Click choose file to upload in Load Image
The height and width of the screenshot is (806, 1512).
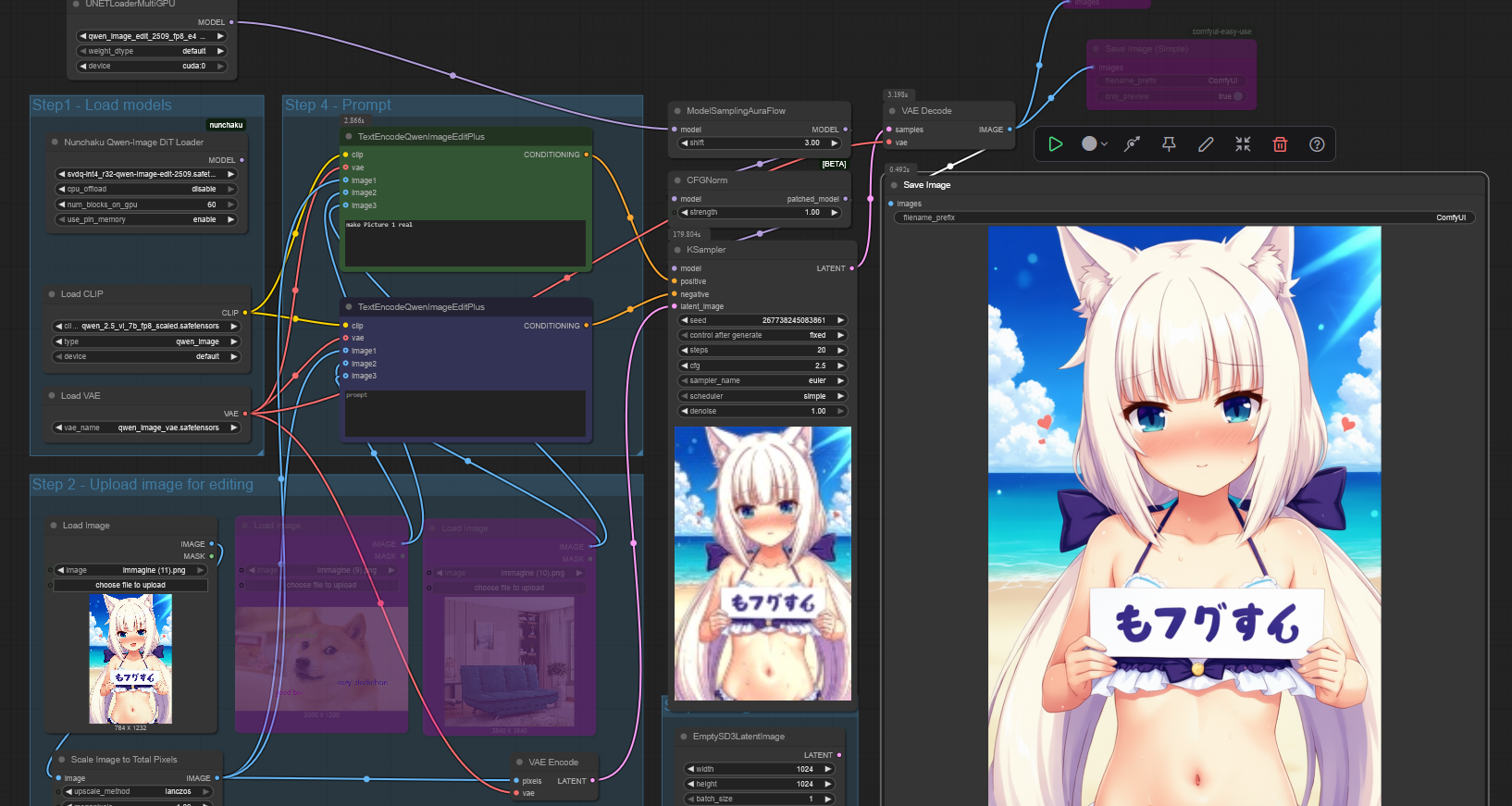point(130,585)
